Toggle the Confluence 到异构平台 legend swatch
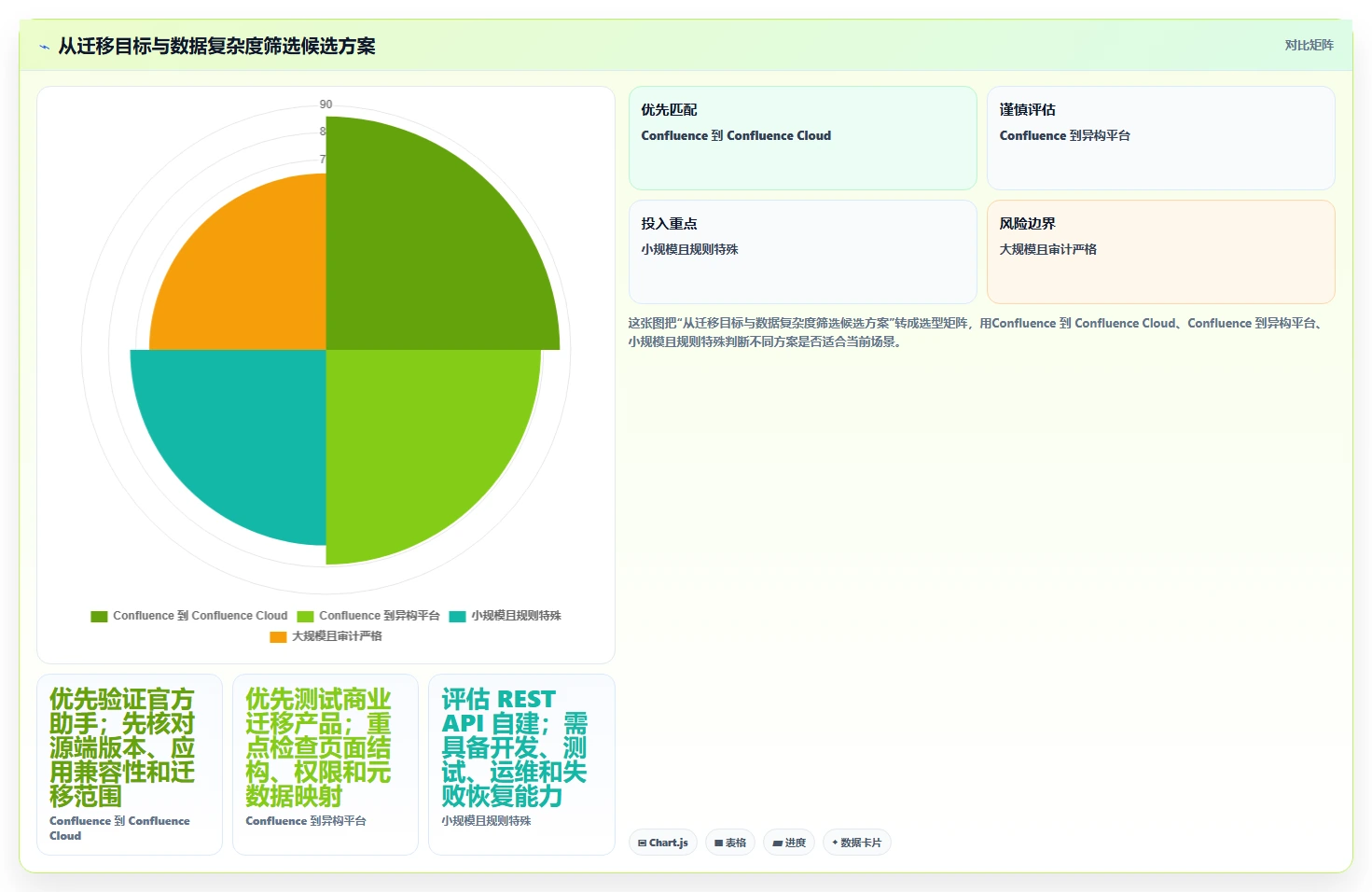 305,616
